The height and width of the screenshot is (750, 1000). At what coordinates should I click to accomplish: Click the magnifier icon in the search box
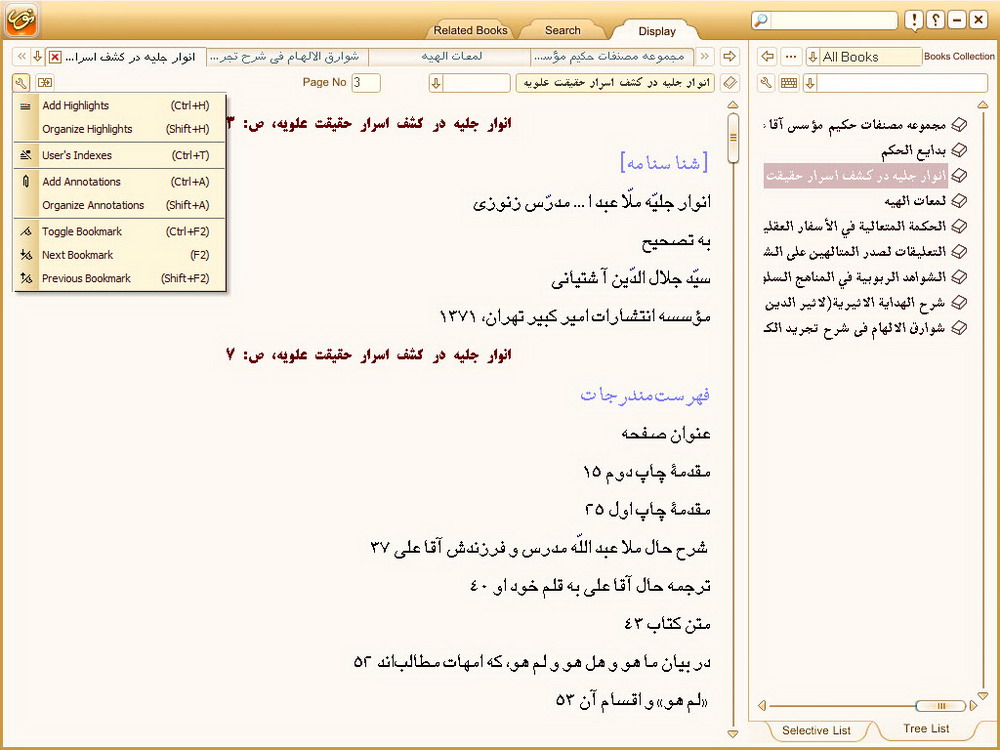(762, 20)
